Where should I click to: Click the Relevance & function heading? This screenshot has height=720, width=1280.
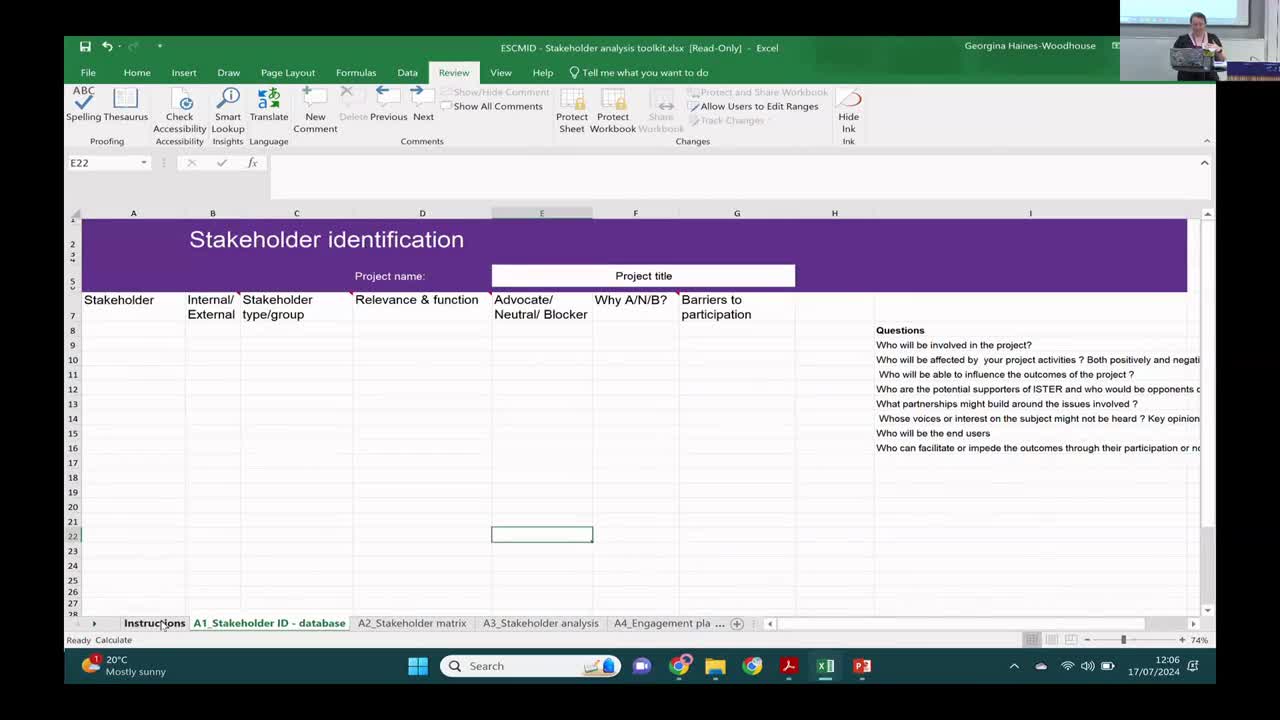tap(422, 307)
